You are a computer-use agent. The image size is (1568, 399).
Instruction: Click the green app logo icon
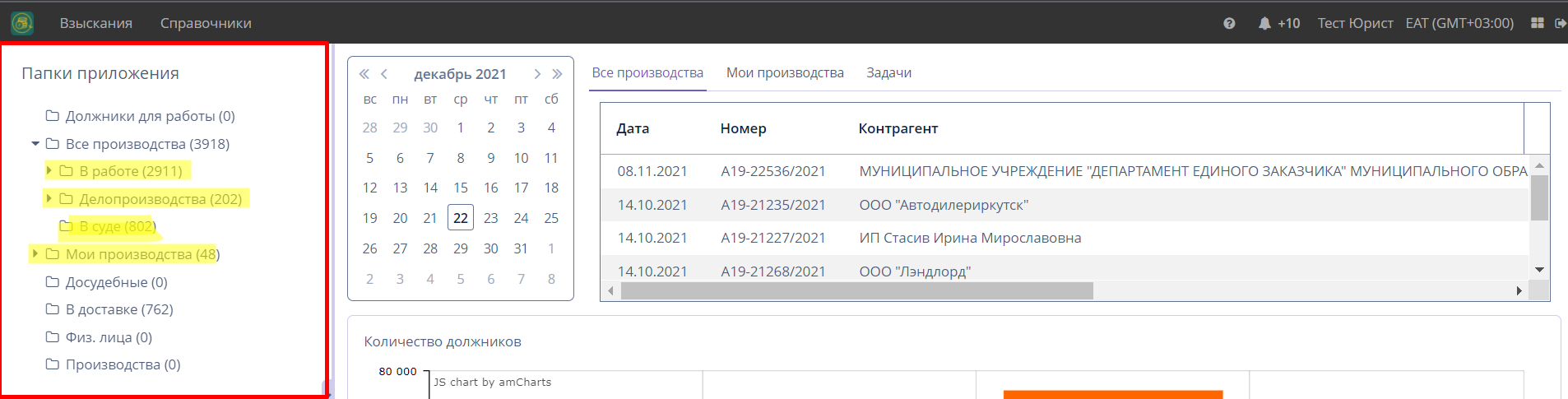[22, 23]
